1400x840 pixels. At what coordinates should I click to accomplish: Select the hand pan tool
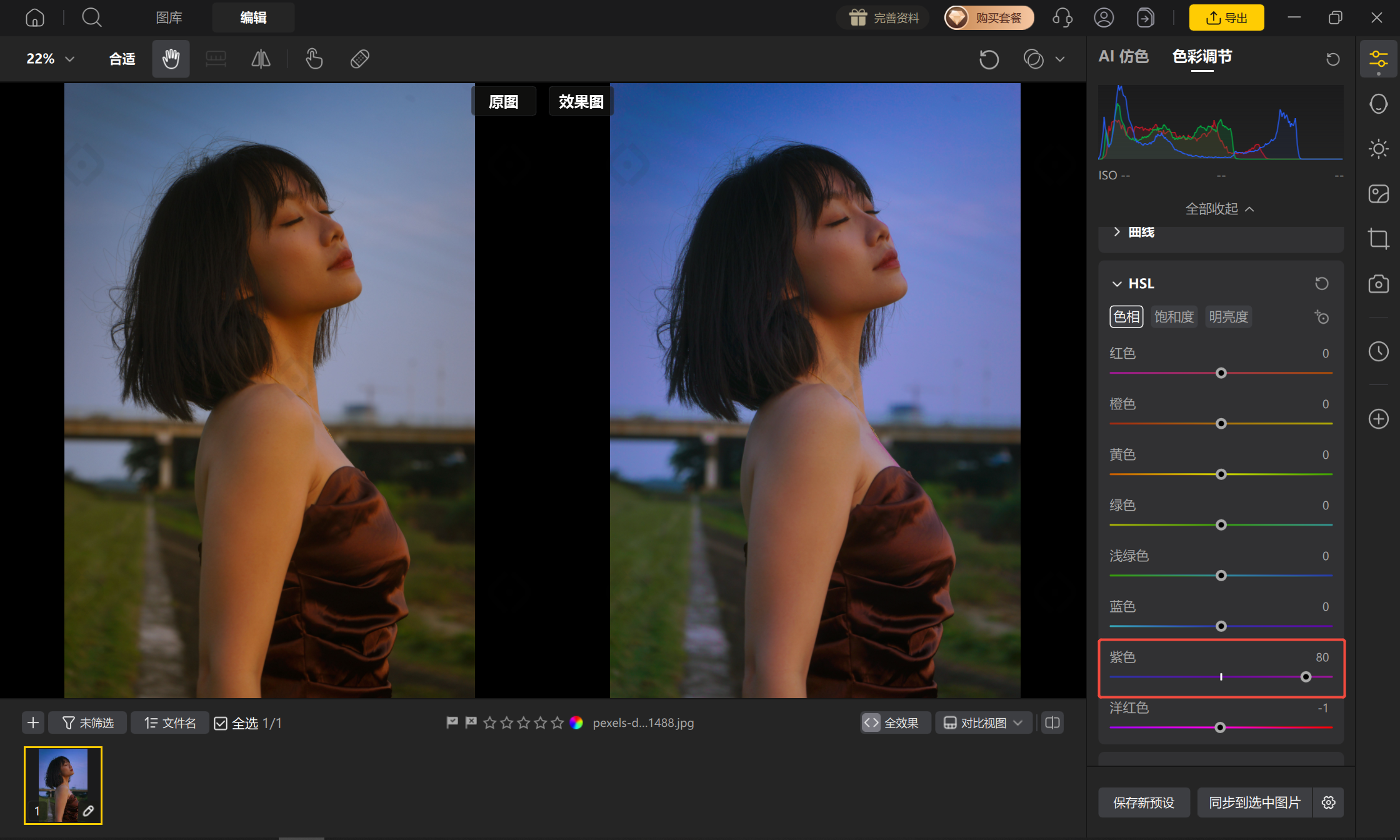click(x=171, y=59)
